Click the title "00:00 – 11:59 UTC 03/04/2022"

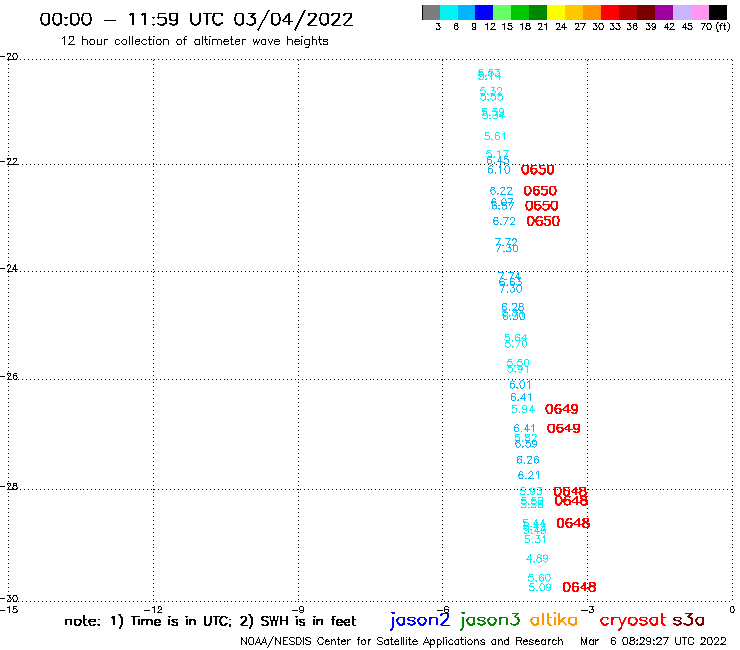pos(196,19)
